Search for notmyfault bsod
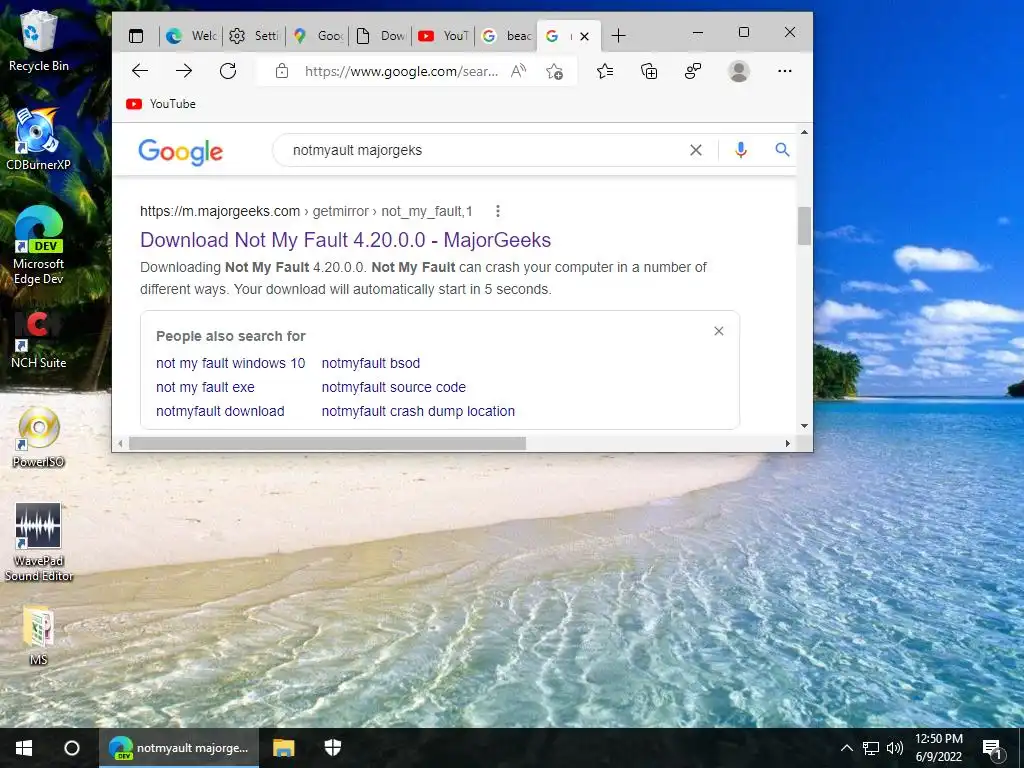Image resolution: width=1024 pixels, height=768 pixels. (x=371, y=363)
